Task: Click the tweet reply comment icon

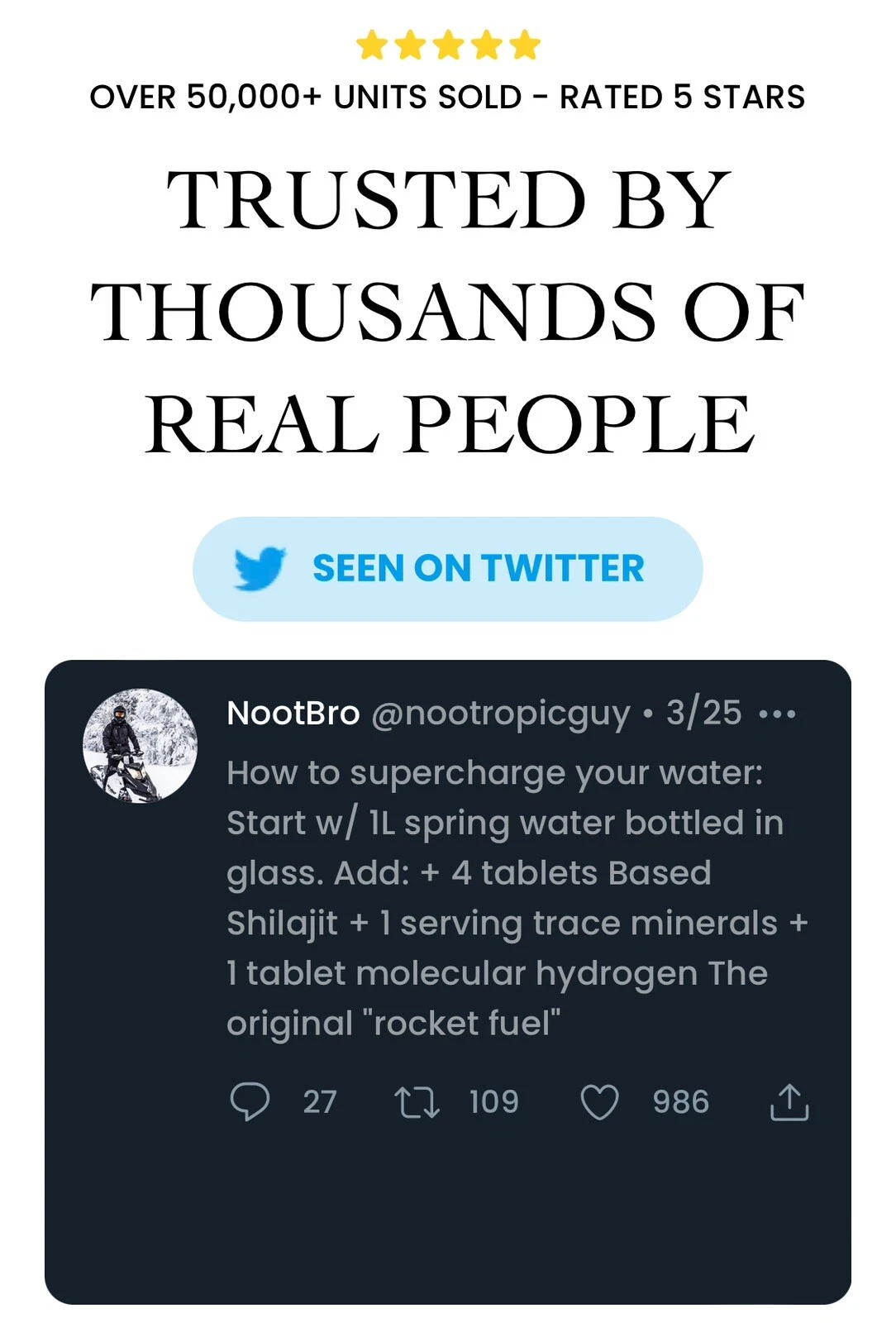Action: [249, 1101]
